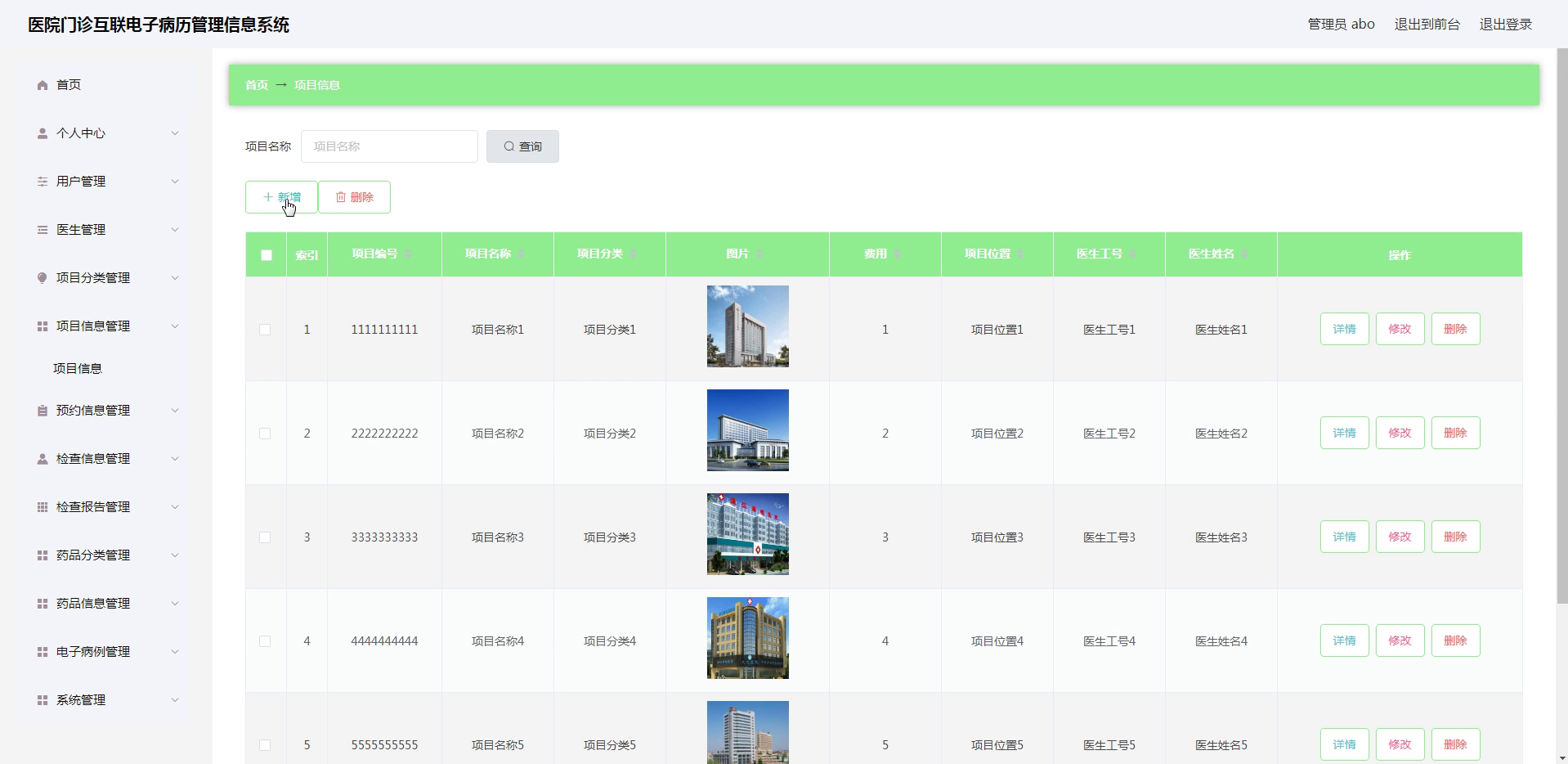This screenshot has width=1568, height=764.
Task: Check the row 3 checkbox for 项目名称3
Action: tap(265, 537)
